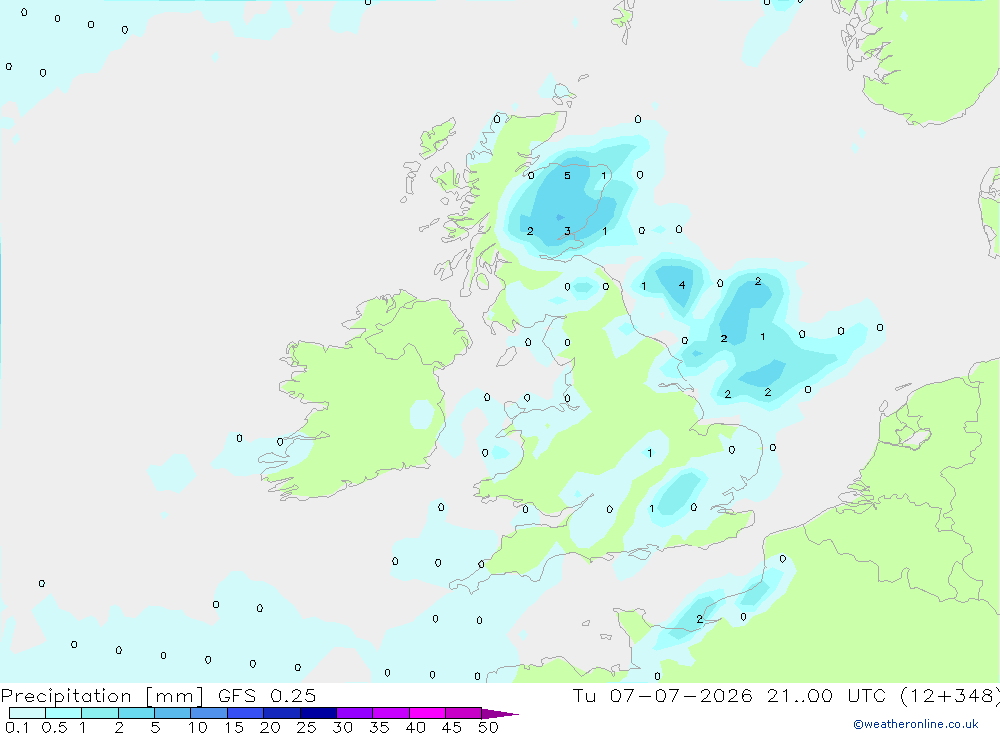The height and width of the screenshot is (733, 1000).
Task: Click the '50' legend scale label
Action: pos(488,727)
